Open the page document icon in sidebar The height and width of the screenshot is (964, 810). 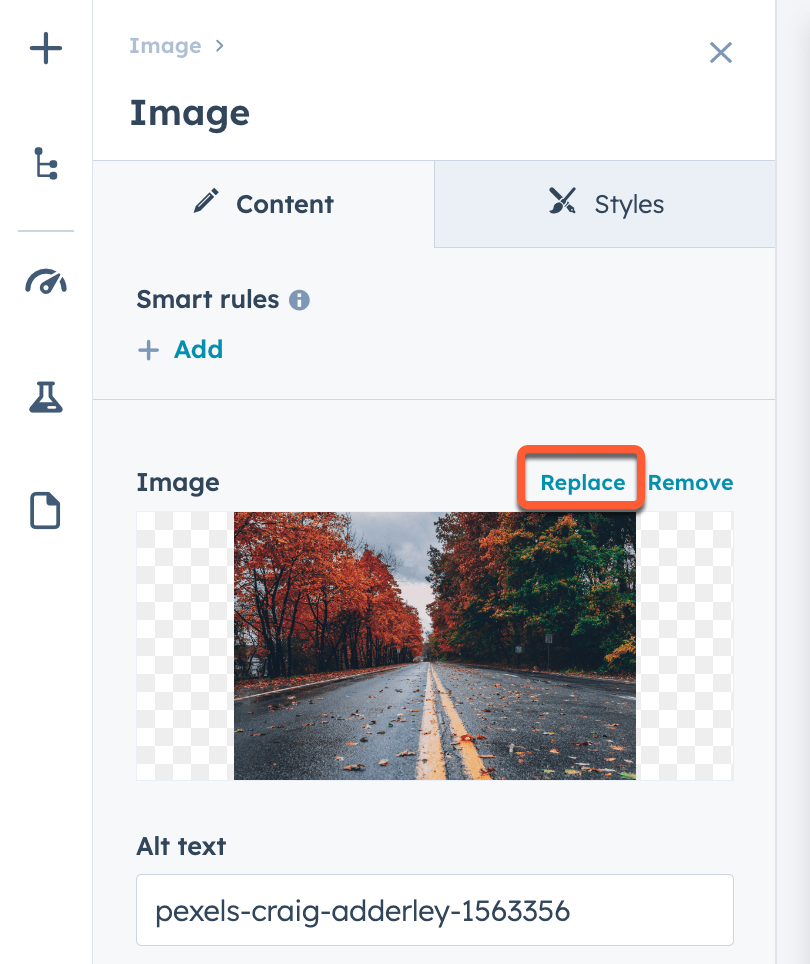point(45,510)
